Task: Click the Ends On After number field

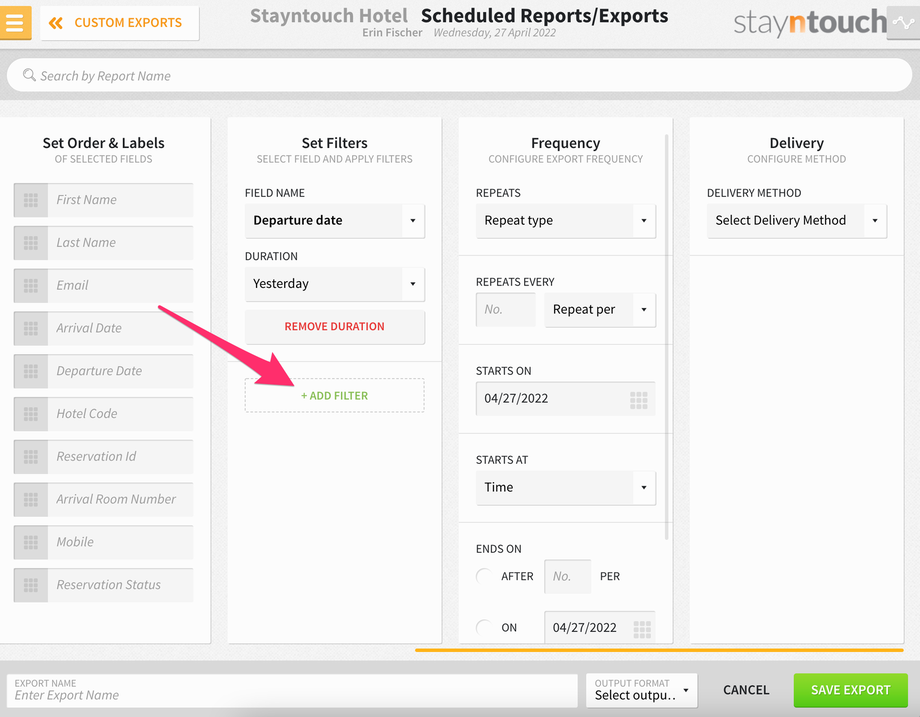Action: pos(567,576)
